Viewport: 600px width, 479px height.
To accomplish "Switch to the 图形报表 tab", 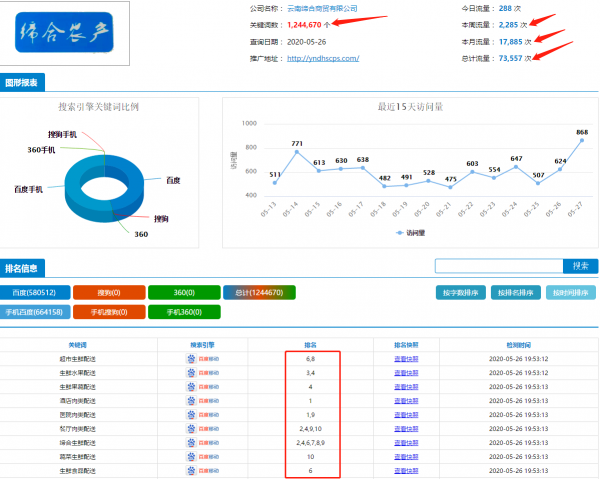I will click(x=22, y=85).
